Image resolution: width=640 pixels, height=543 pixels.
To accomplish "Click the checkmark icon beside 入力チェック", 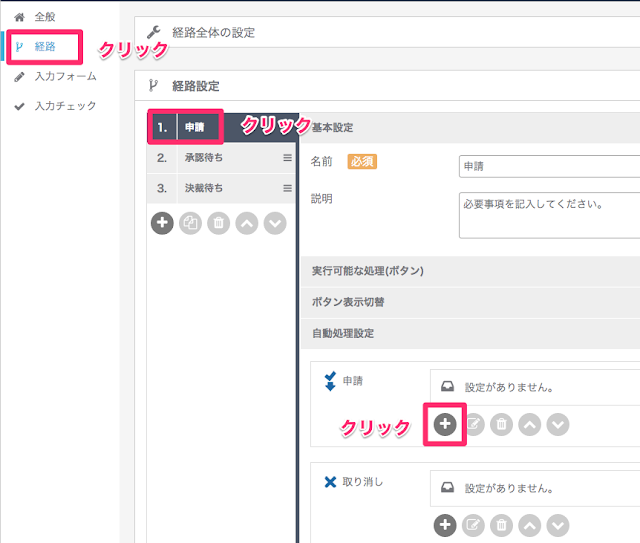I will tap(19, 107).
